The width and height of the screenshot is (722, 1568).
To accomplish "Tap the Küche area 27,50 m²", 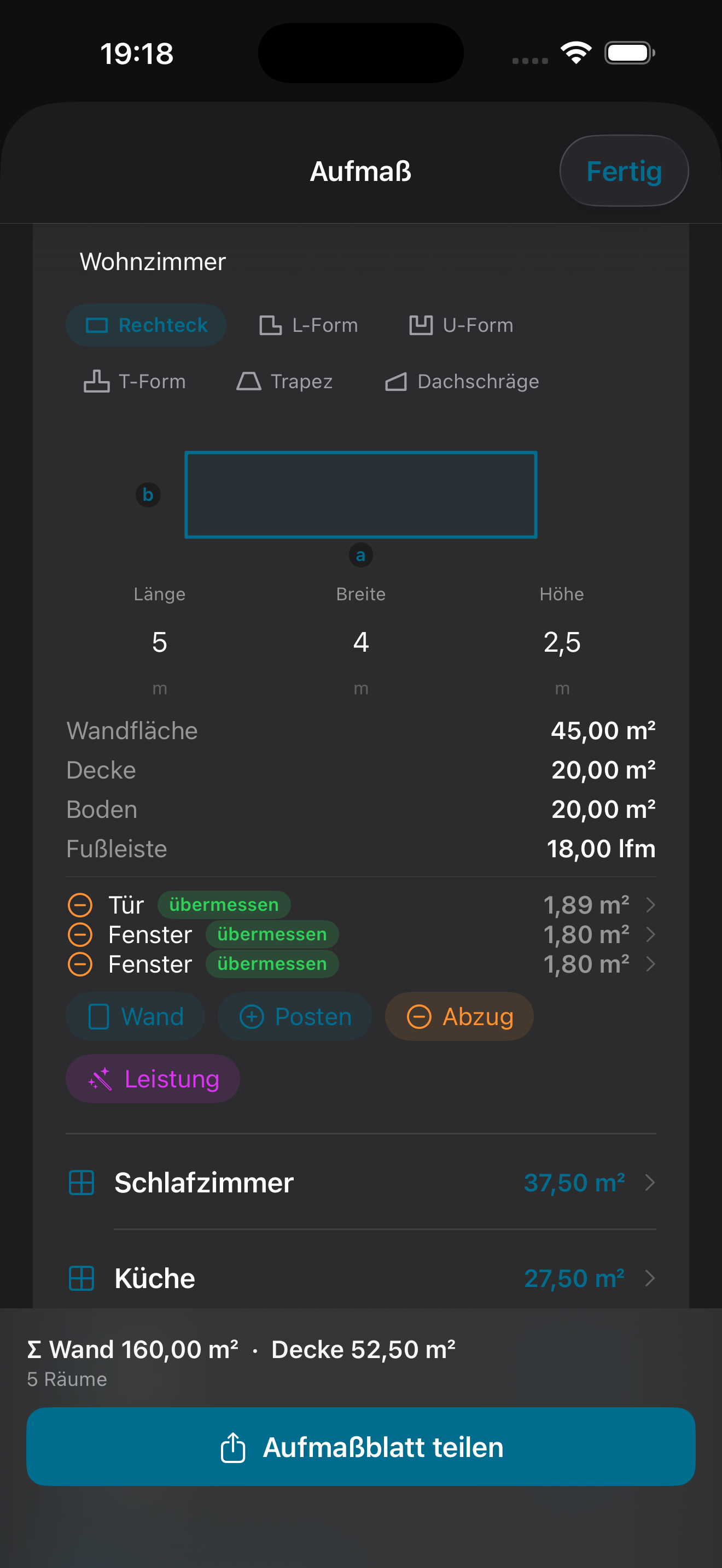I will pos(575,1278).
